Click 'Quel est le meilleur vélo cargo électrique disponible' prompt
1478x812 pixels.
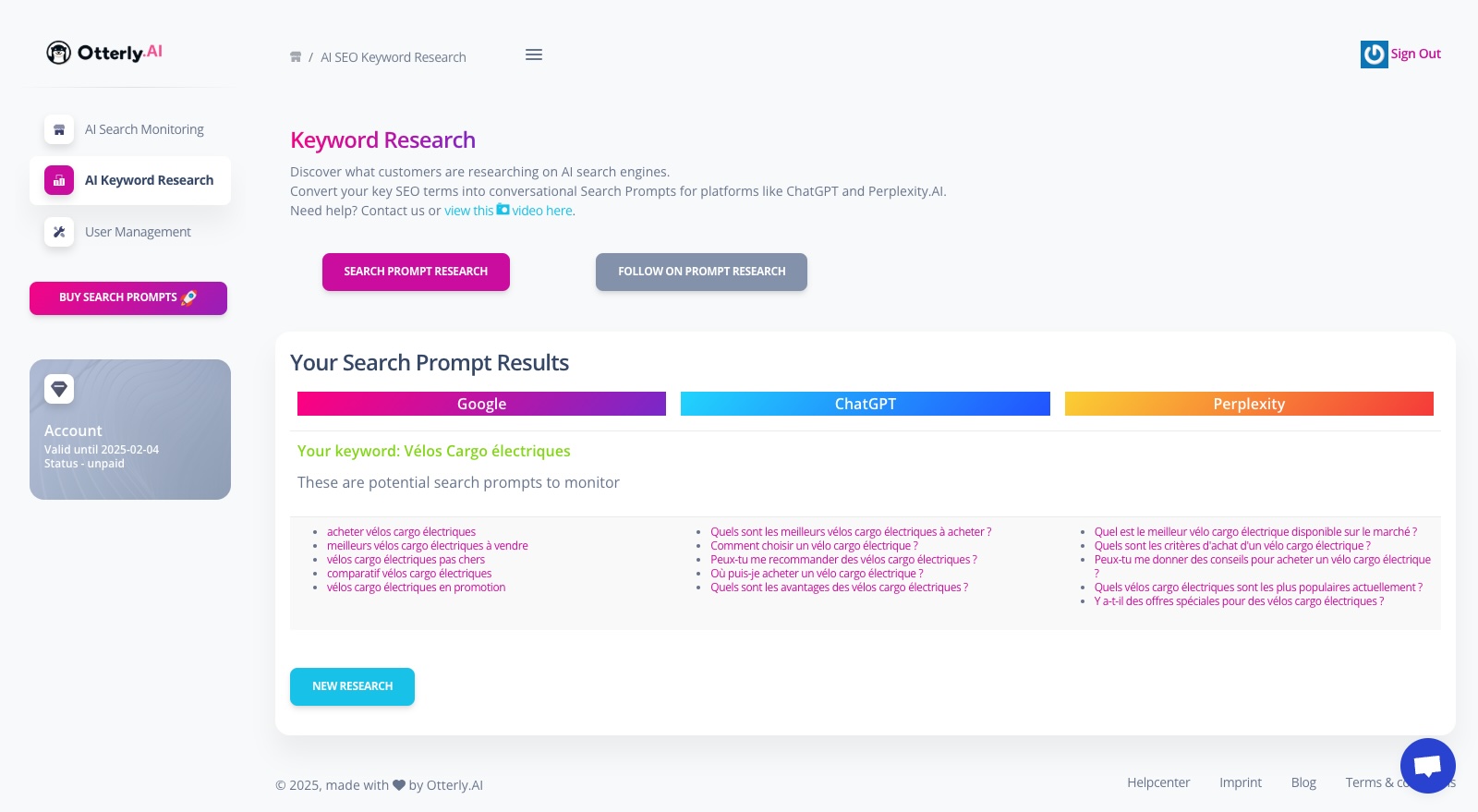tap(1255, 532)
